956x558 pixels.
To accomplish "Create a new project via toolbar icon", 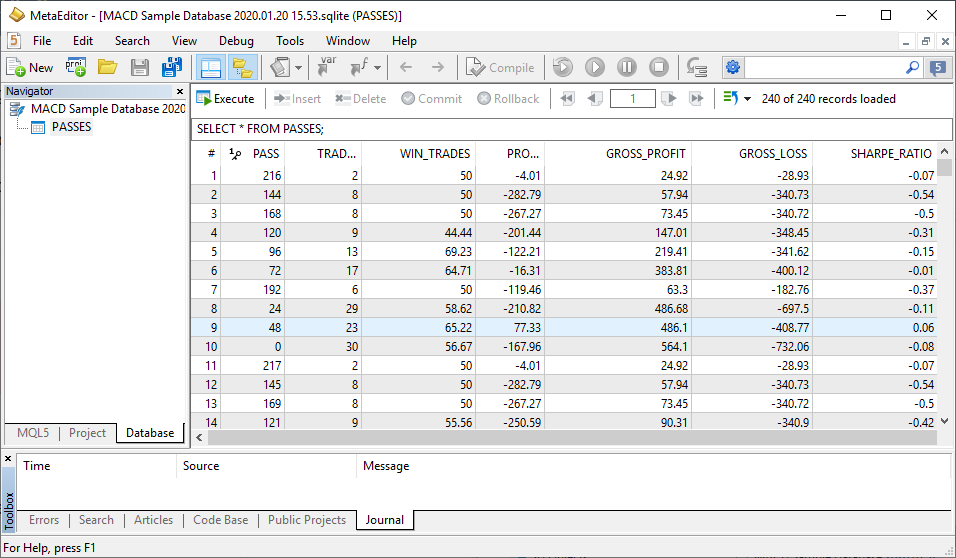I will point(76,67).
